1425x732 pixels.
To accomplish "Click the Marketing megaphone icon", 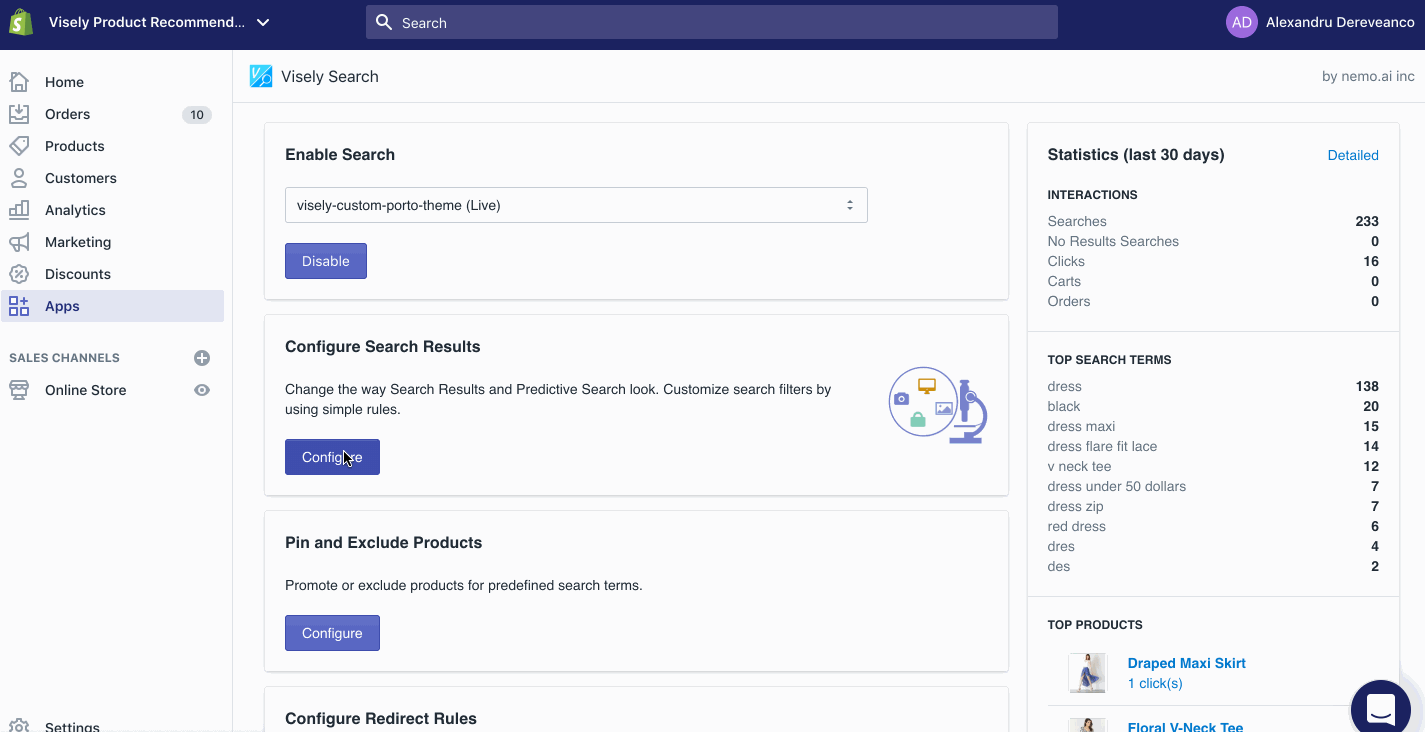I will [x=19, y=242].
